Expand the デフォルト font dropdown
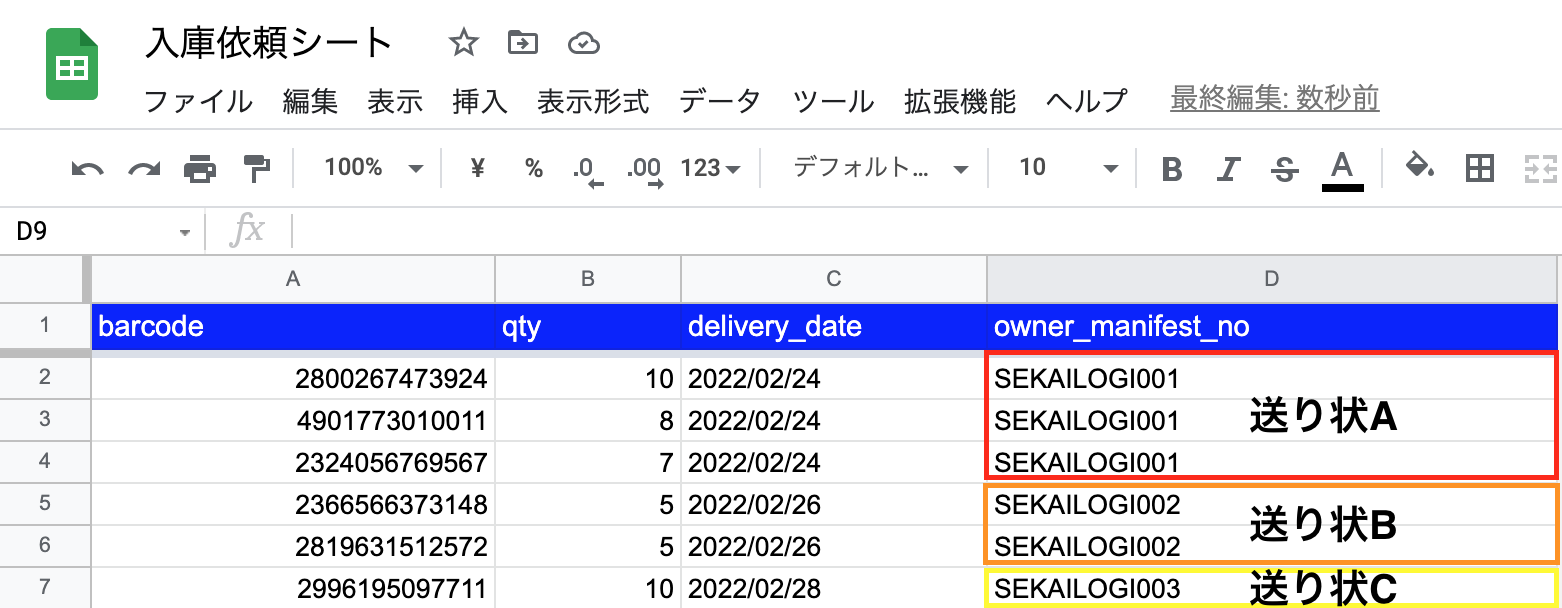 click(x=880, y=168)
